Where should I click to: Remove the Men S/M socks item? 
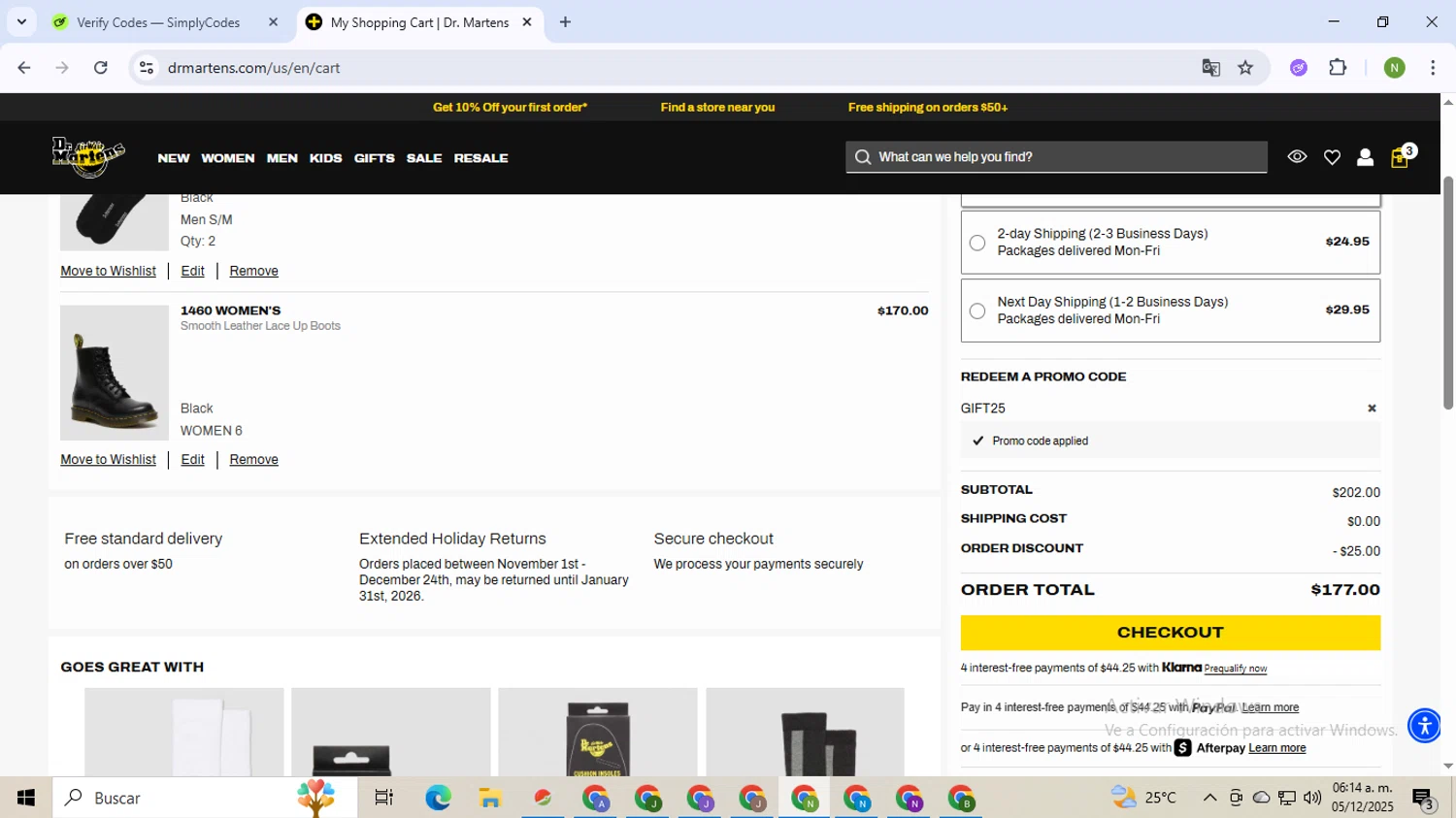point(253,272)
